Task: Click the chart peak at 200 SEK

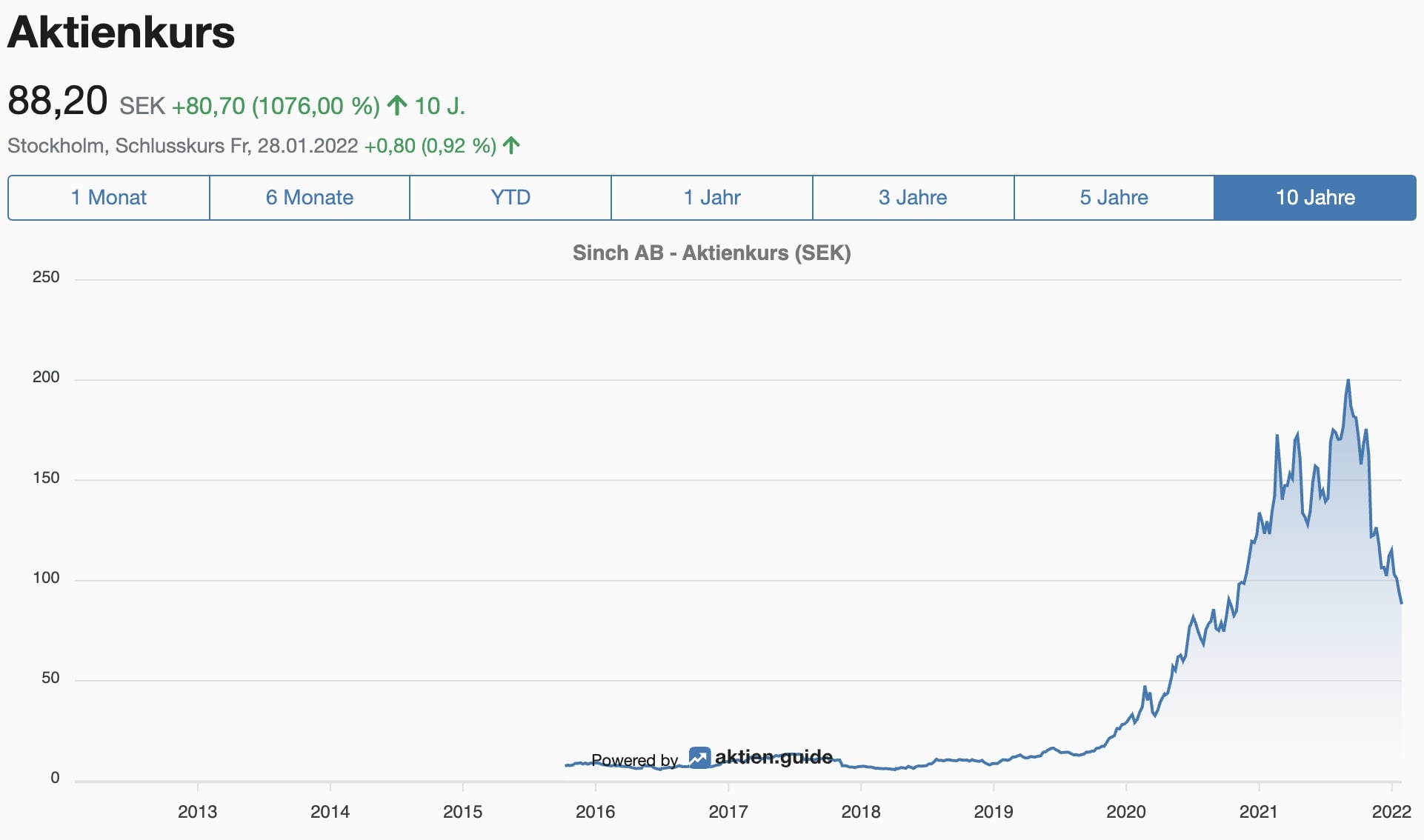Action: coord(1348,381)
